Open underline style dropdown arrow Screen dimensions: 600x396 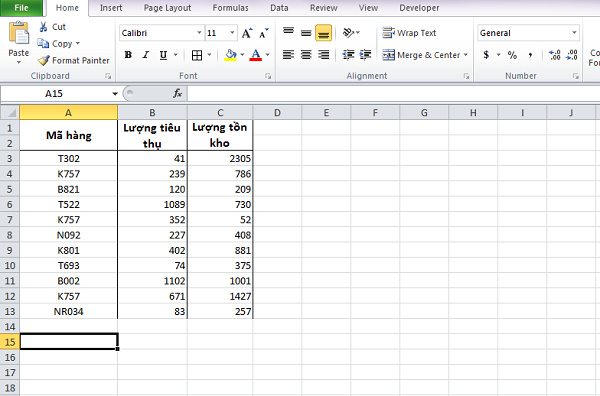(x=176, y=55)
